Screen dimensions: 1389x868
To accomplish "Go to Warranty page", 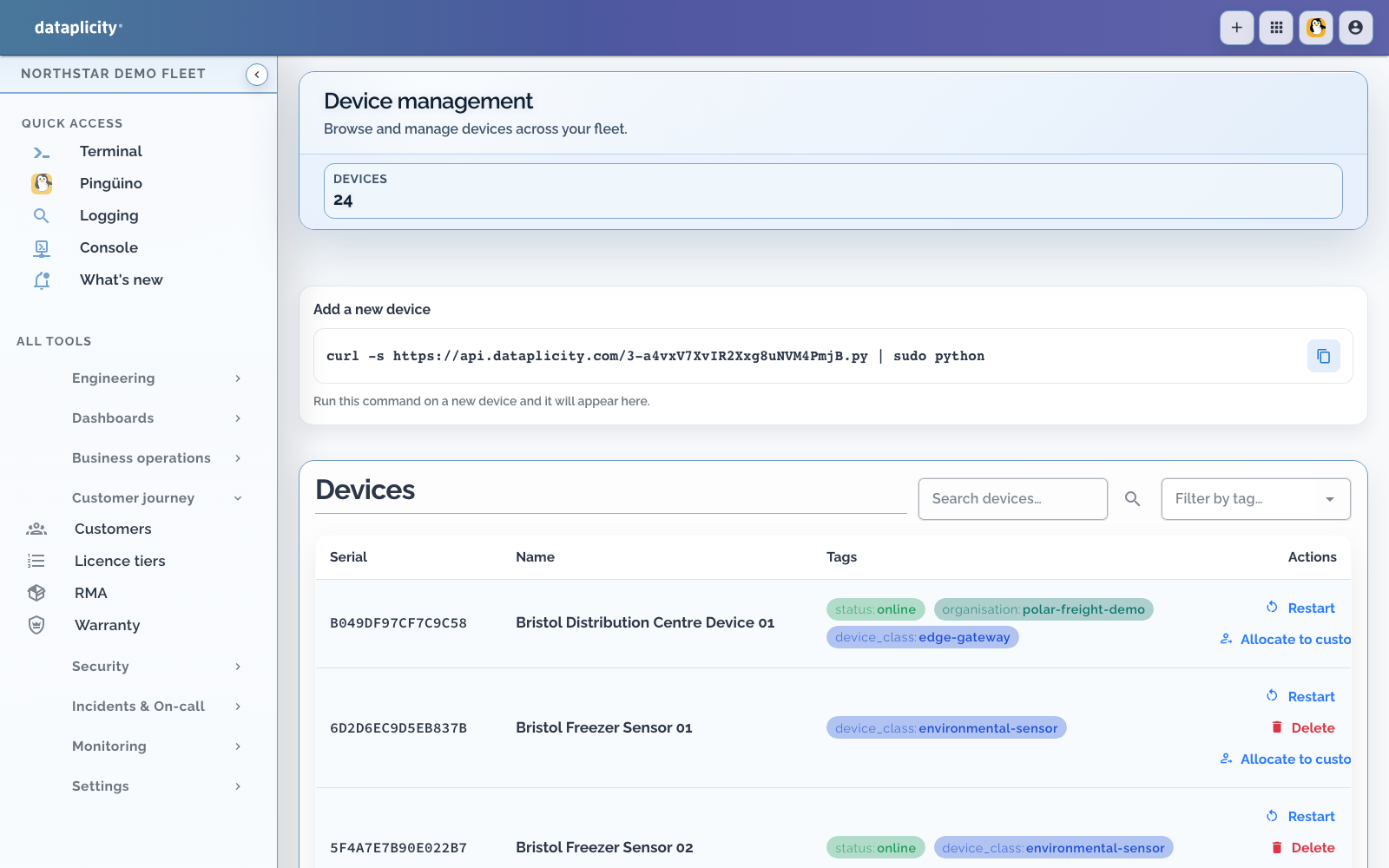I will click(x=107, y=625).
